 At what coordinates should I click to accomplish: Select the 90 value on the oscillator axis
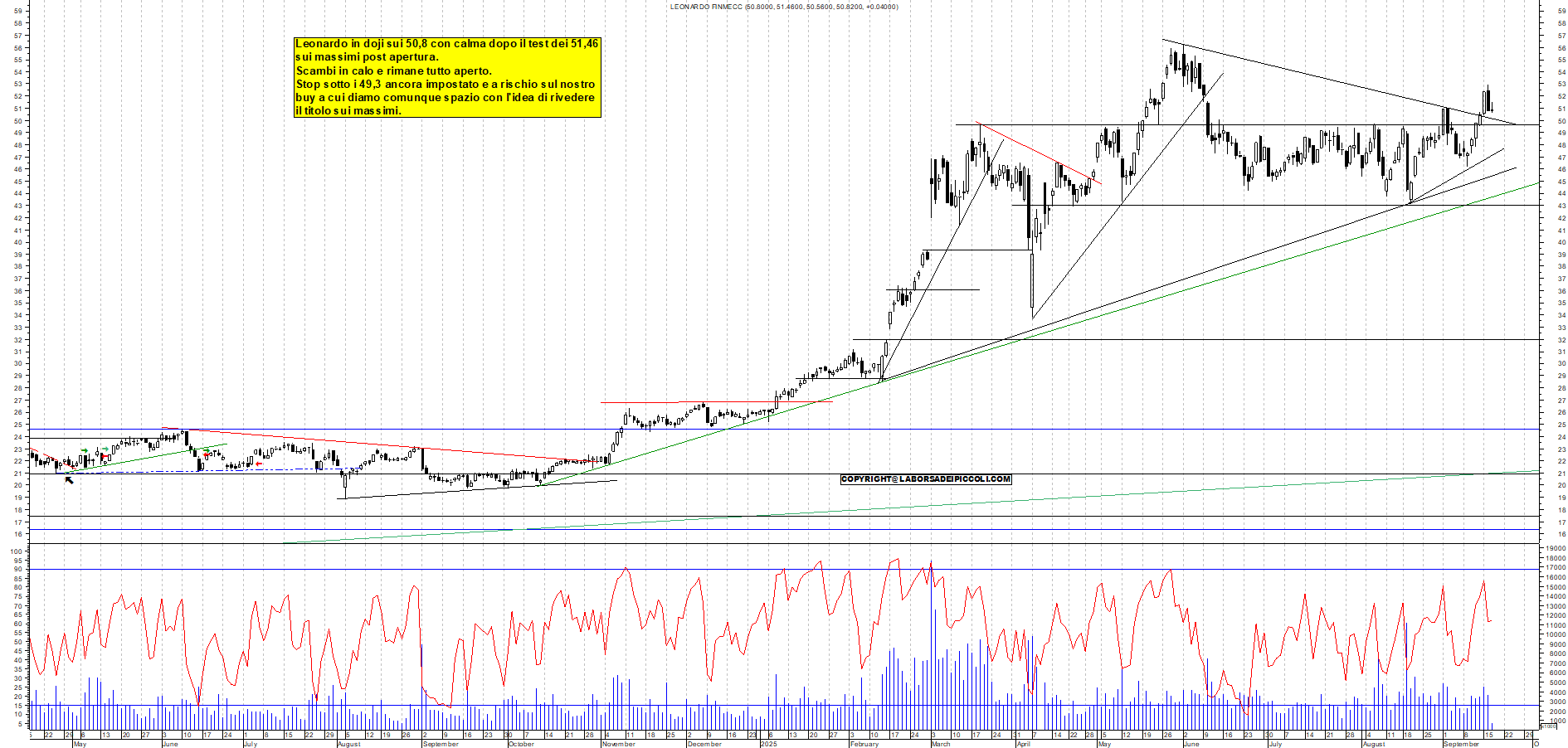coord(17,570)
